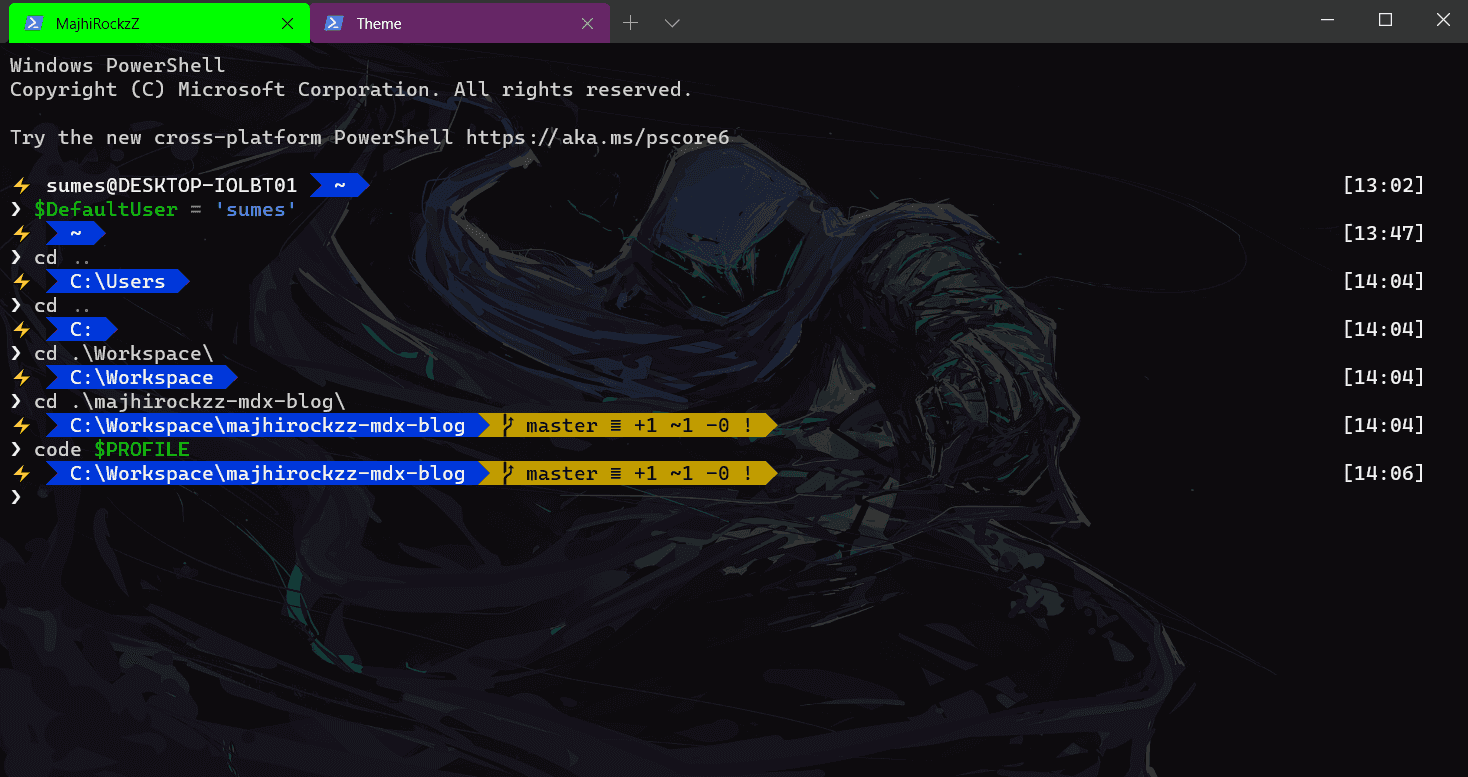This screenshot has height=777, width=1468.
Task: Click PowerShell icon on Theme tab
Action: [335, 23]
